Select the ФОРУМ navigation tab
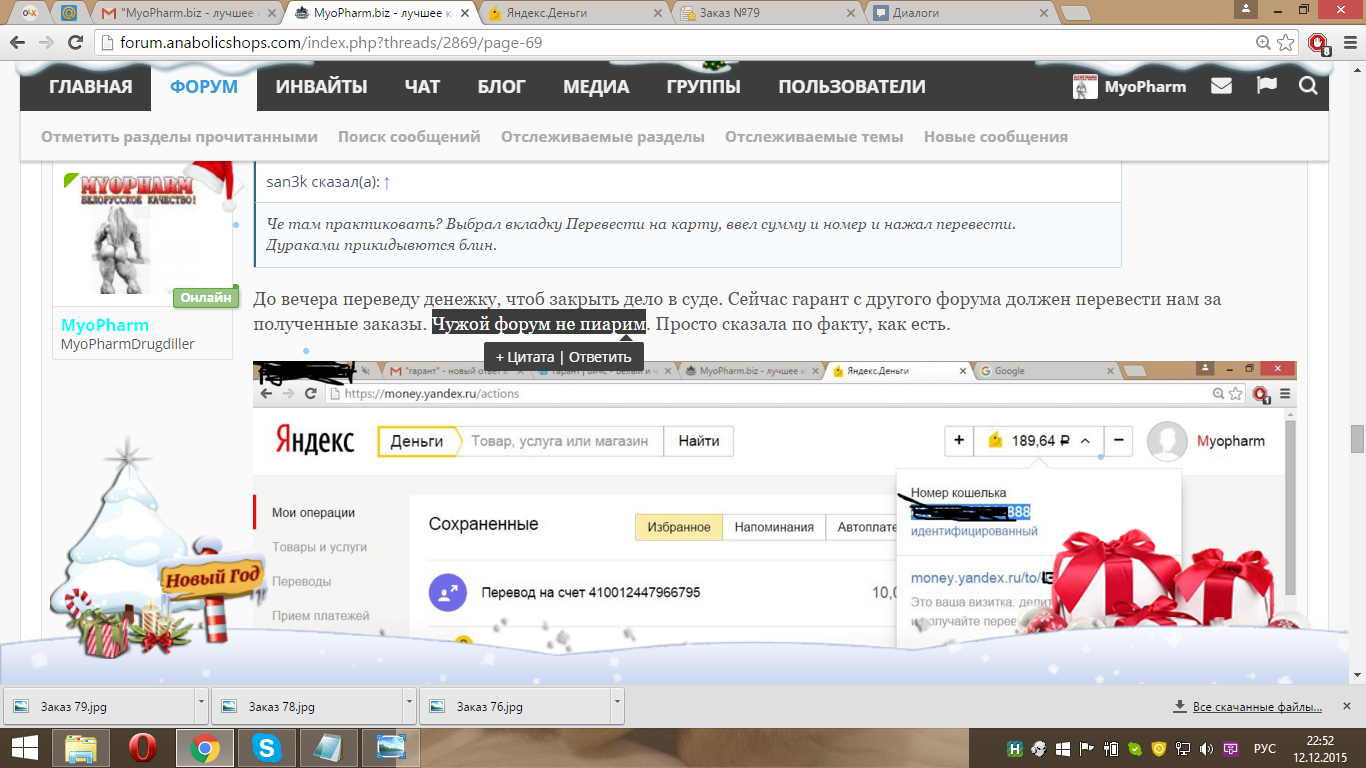This screenshot has width=1366, height=768. pos(204,87)
